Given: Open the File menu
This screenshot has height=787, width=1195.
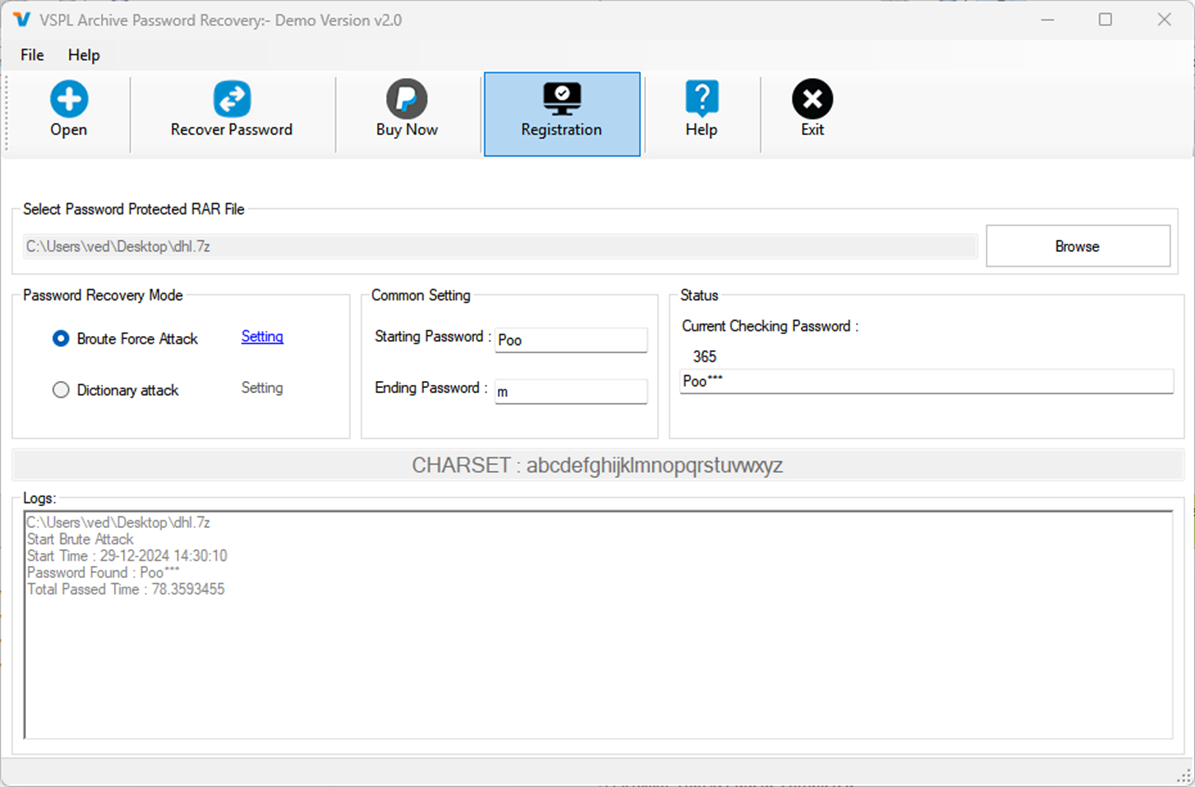Looking at the screenshot, I should tap(32, 55).
